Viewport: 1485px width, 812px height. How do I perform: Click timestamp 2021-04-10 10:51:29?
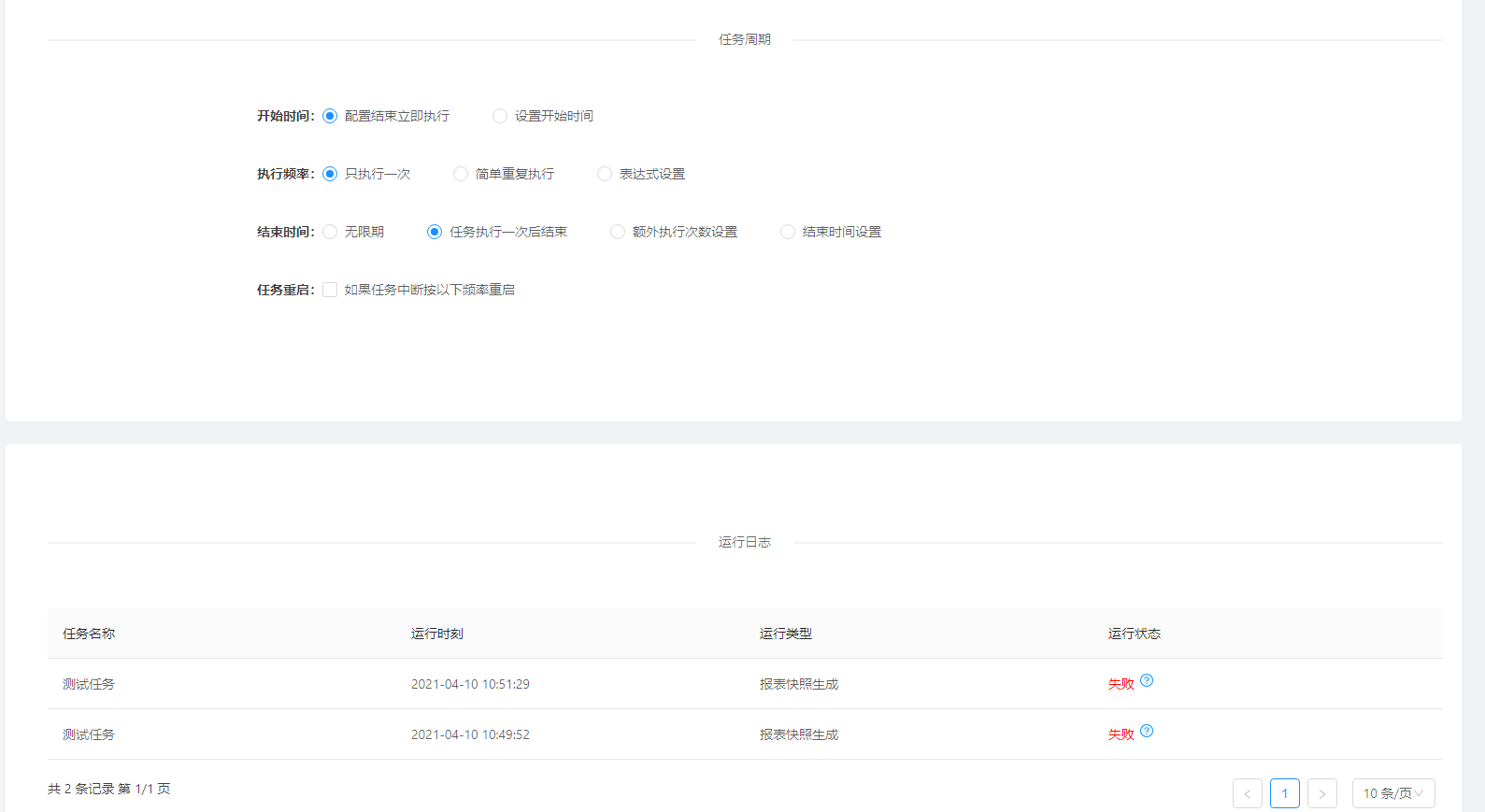pos(470,684)
